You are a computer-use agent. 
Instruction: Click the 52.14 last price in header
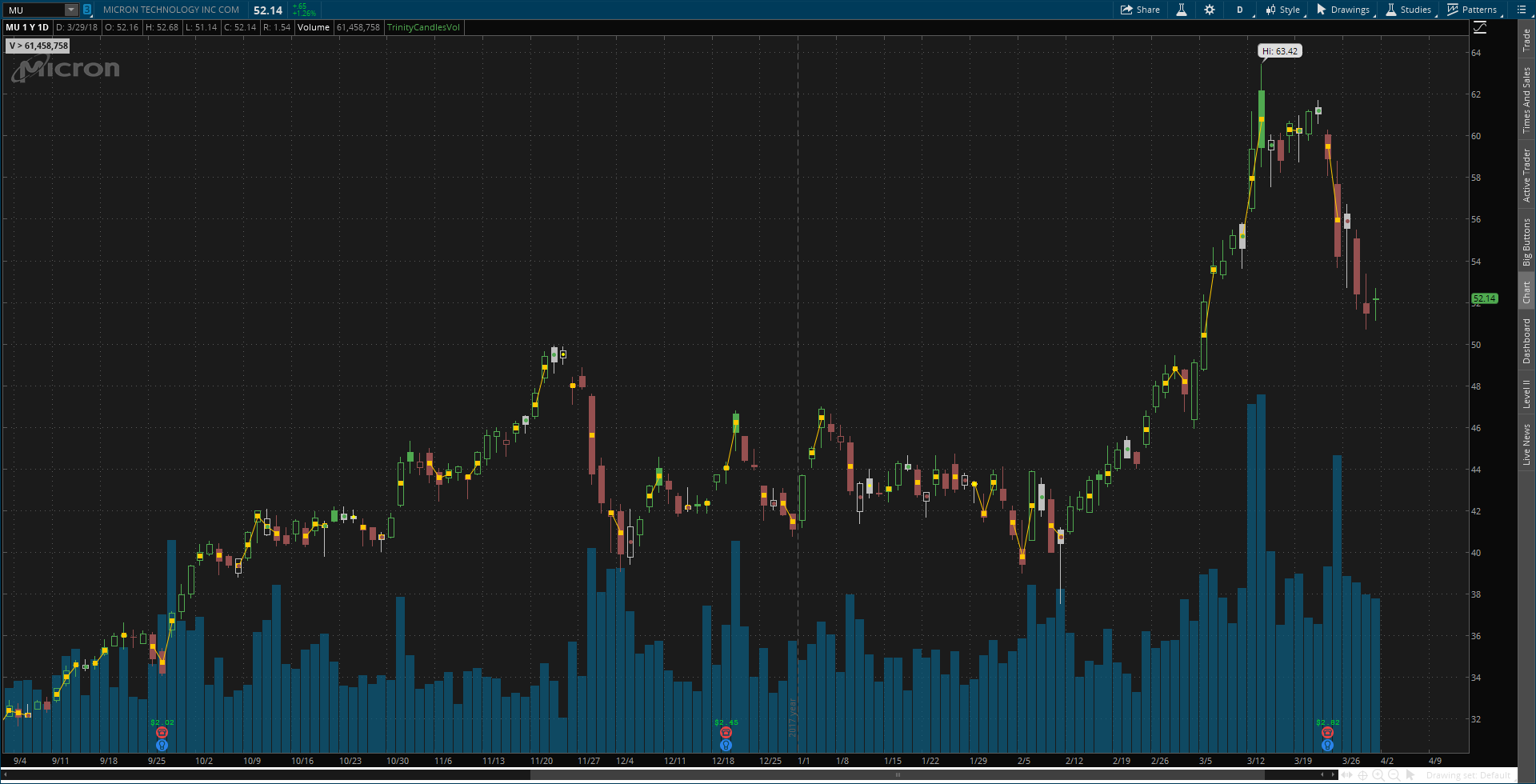tap(268, 10)
